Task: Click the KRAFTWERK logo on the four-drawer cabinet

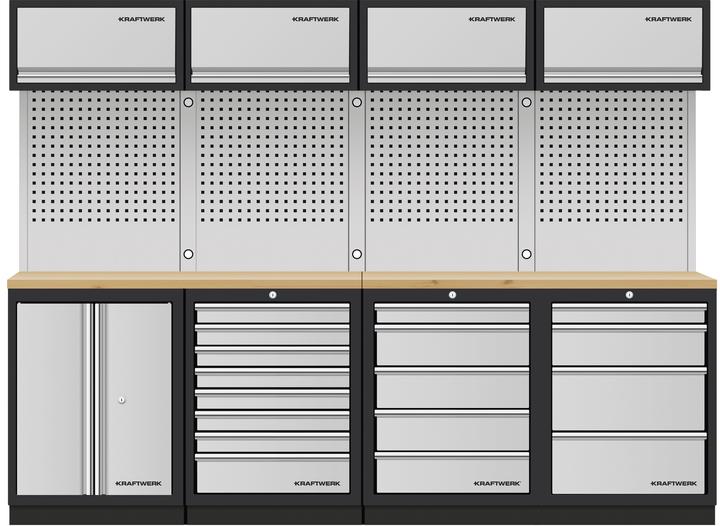Action: pos(674,483)
